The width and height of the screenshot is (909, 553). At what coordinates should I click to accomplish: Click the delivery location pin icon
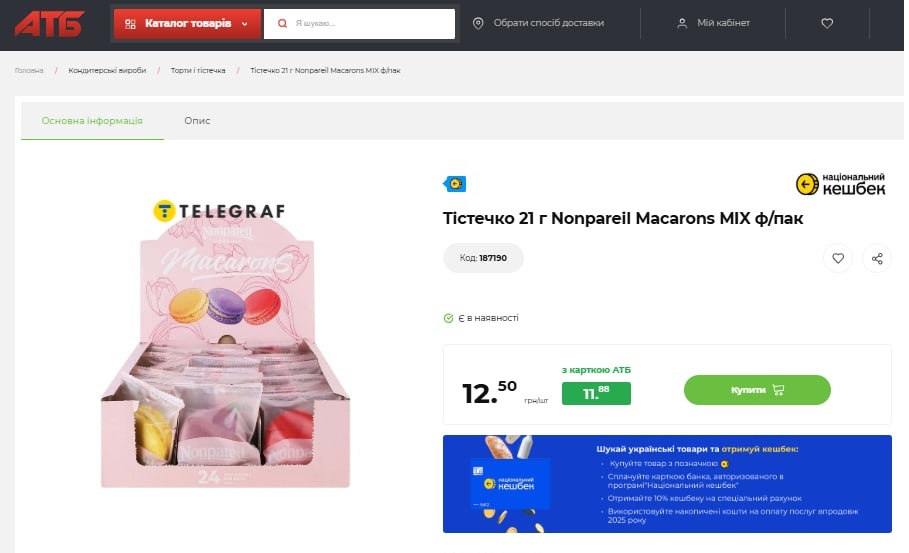(478, 23)
